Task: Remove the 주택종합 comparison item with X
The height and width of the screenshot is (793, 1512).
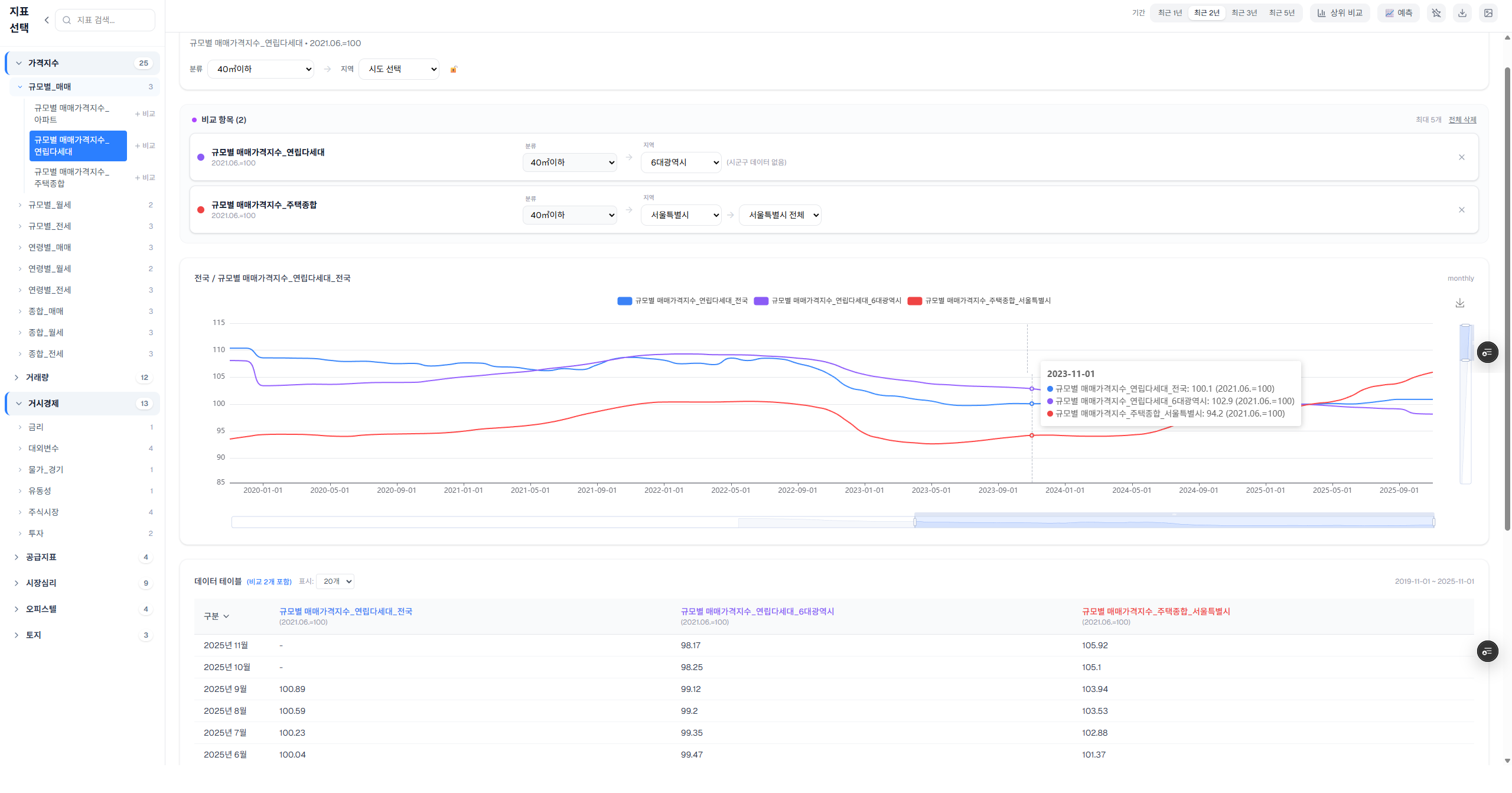Action: pos(1461,210)
